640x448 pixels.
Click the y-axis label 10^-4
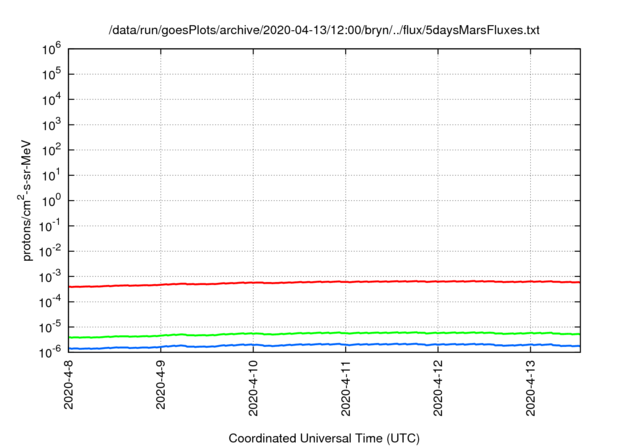click(x=49, y=302)
